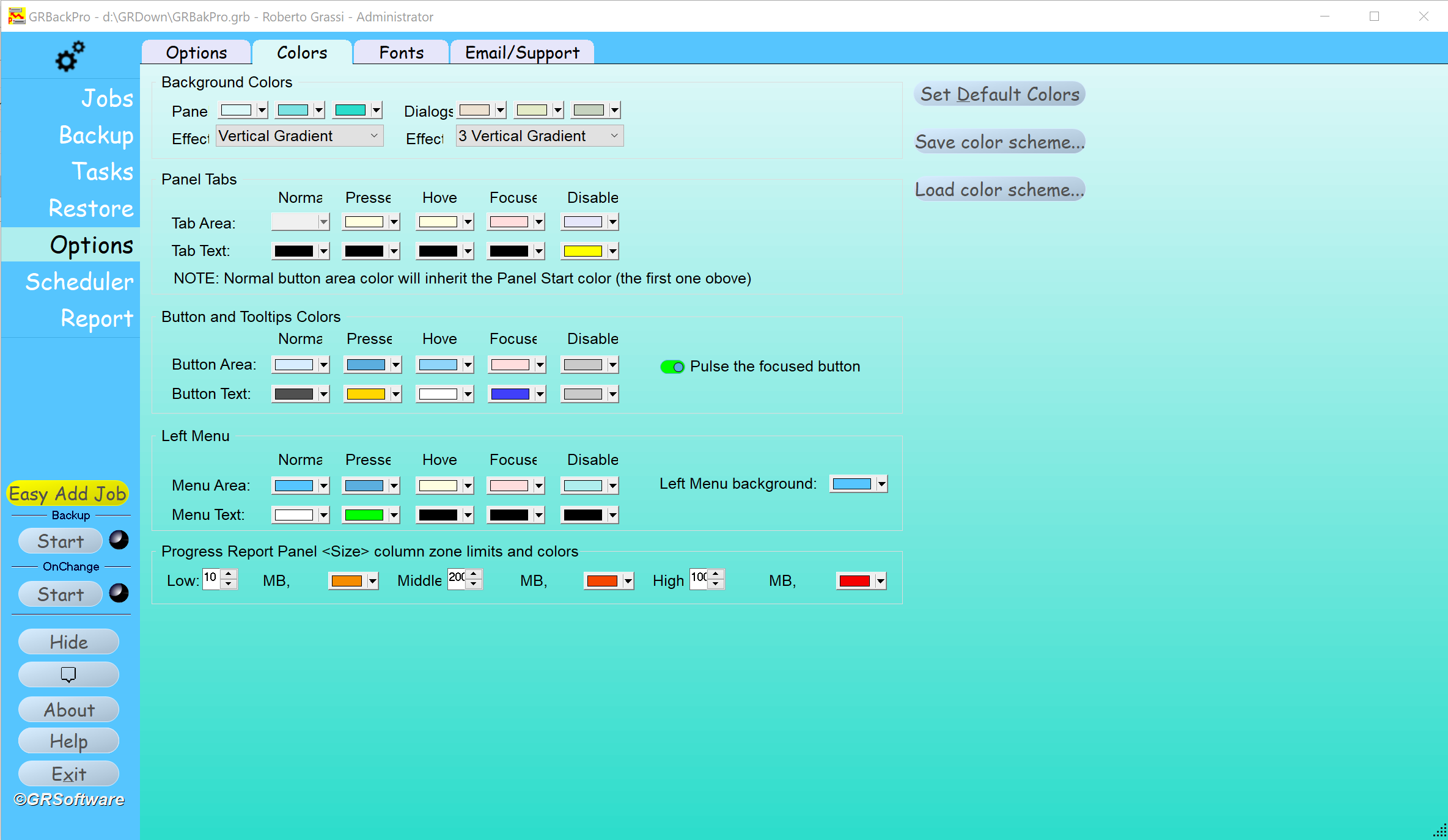Click the speech bubble icon button
Image resolution: width=1448 pixels, height=840 pixels.
tap(68, 674)
